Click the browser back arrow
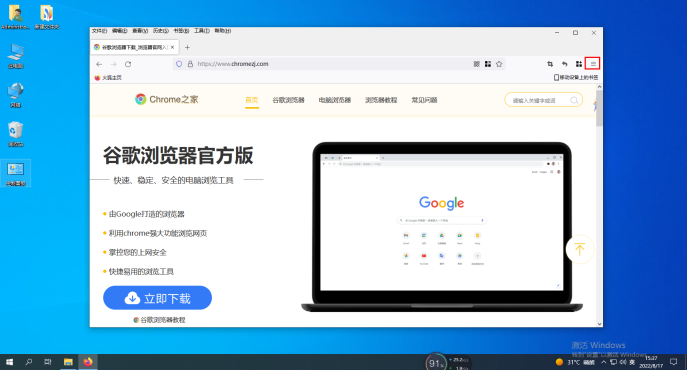This screenshot has width=687, height=370. coord(99,64)
